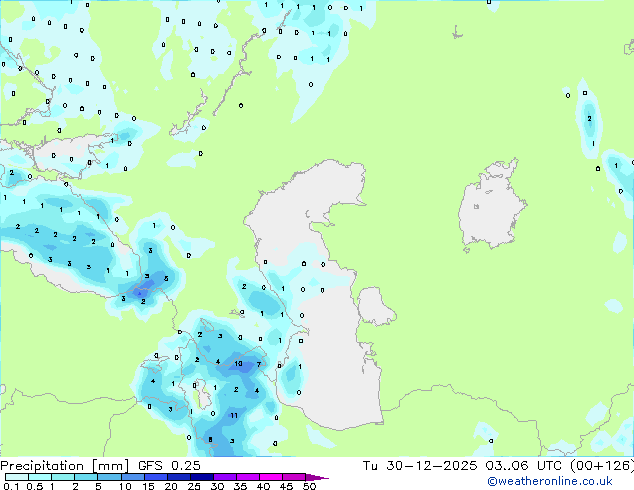Click the forecast date 'Tu 30-12-2025 03..06 UTC' text
634x490 pixels.
463,466
